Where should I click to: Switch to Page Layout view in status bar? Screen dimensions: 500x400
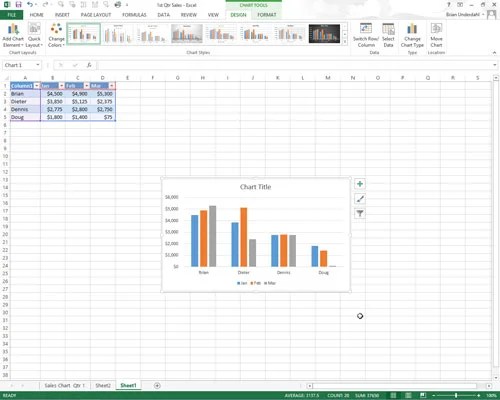pyautogui.click(x=408, y=395)
